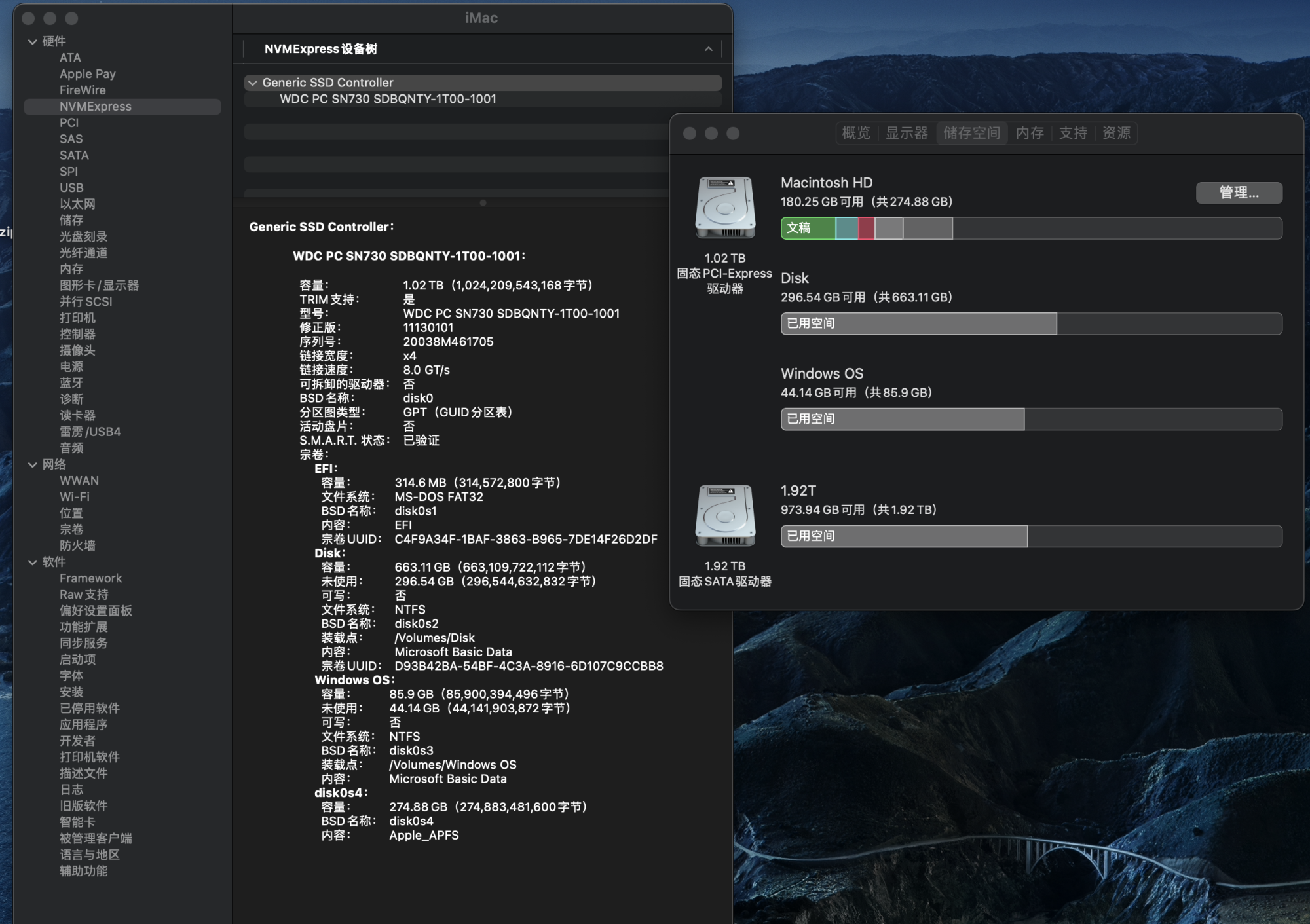The width and height of the screenshot is (1310, 924).
Task: Switch to the 概览 tab
Action: tap(855, 133)
